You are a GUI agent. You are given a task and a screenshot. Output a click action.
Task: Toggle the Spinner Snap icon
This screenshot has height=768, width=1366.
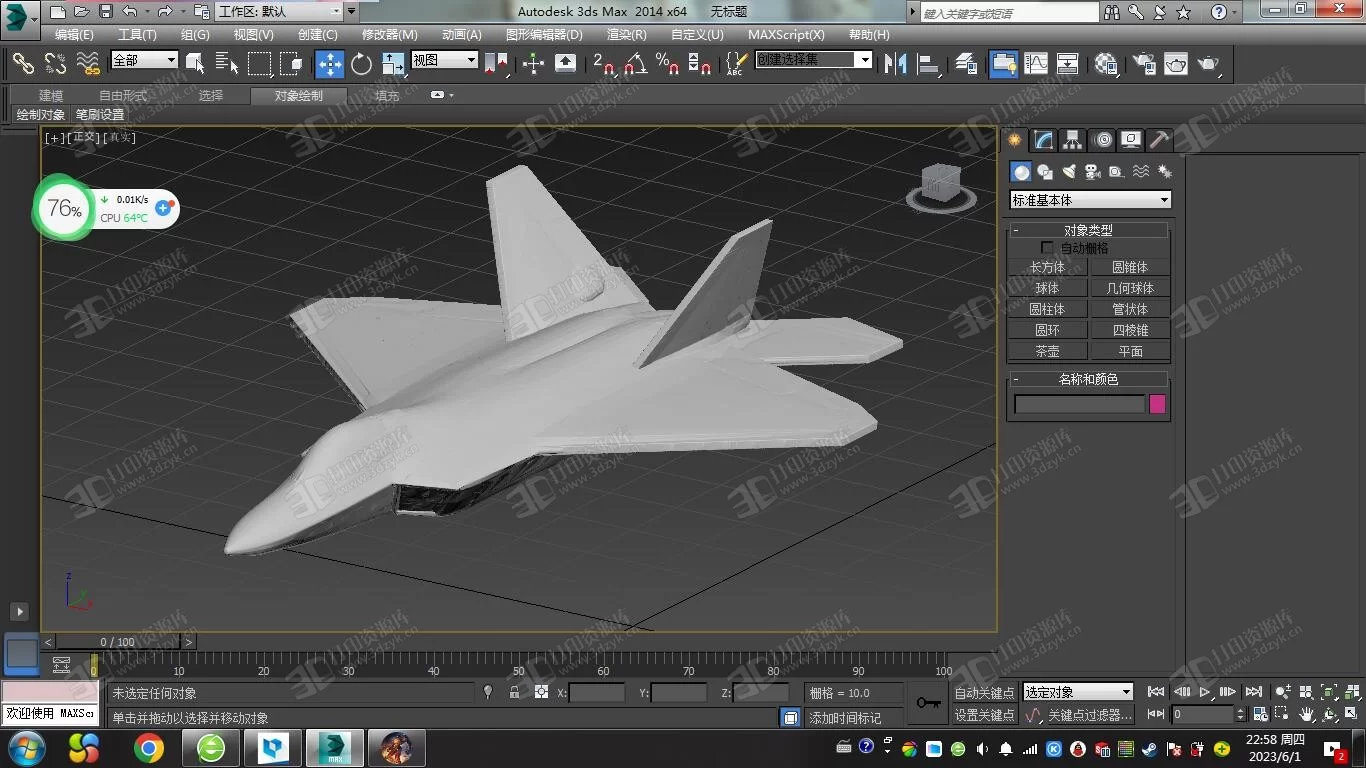[700, 64]
